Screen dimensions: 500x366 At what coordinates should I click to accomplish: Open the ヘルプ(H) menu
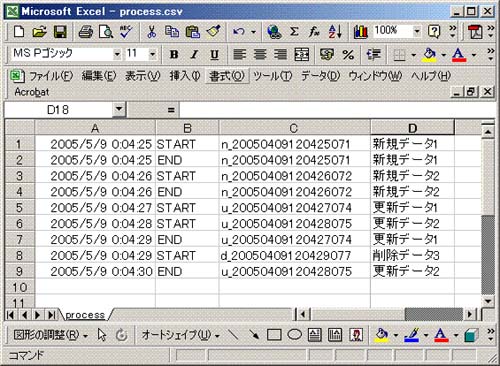[431, 76]
